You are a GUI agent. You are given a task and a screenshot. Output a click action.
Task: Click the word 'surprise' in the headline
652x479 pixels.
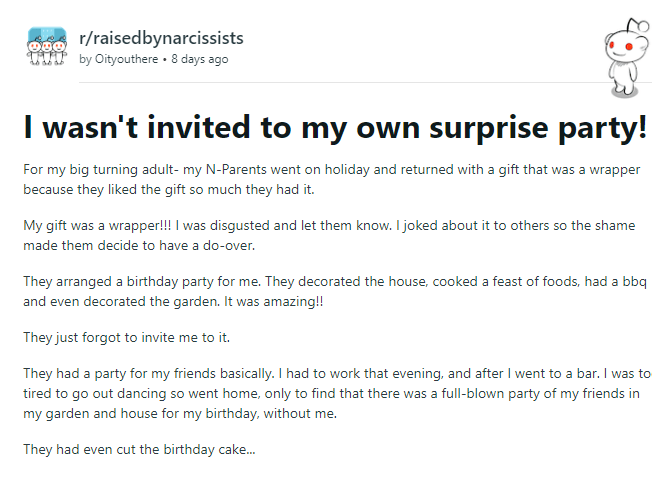pyautogui.click(x=489, y=129)
